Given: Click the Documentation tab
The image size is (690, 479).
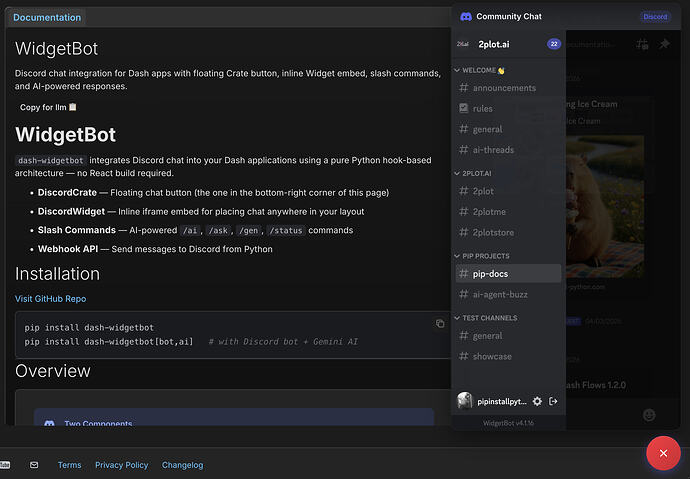Looking at the screenshot, I should [x=47, y=18].
